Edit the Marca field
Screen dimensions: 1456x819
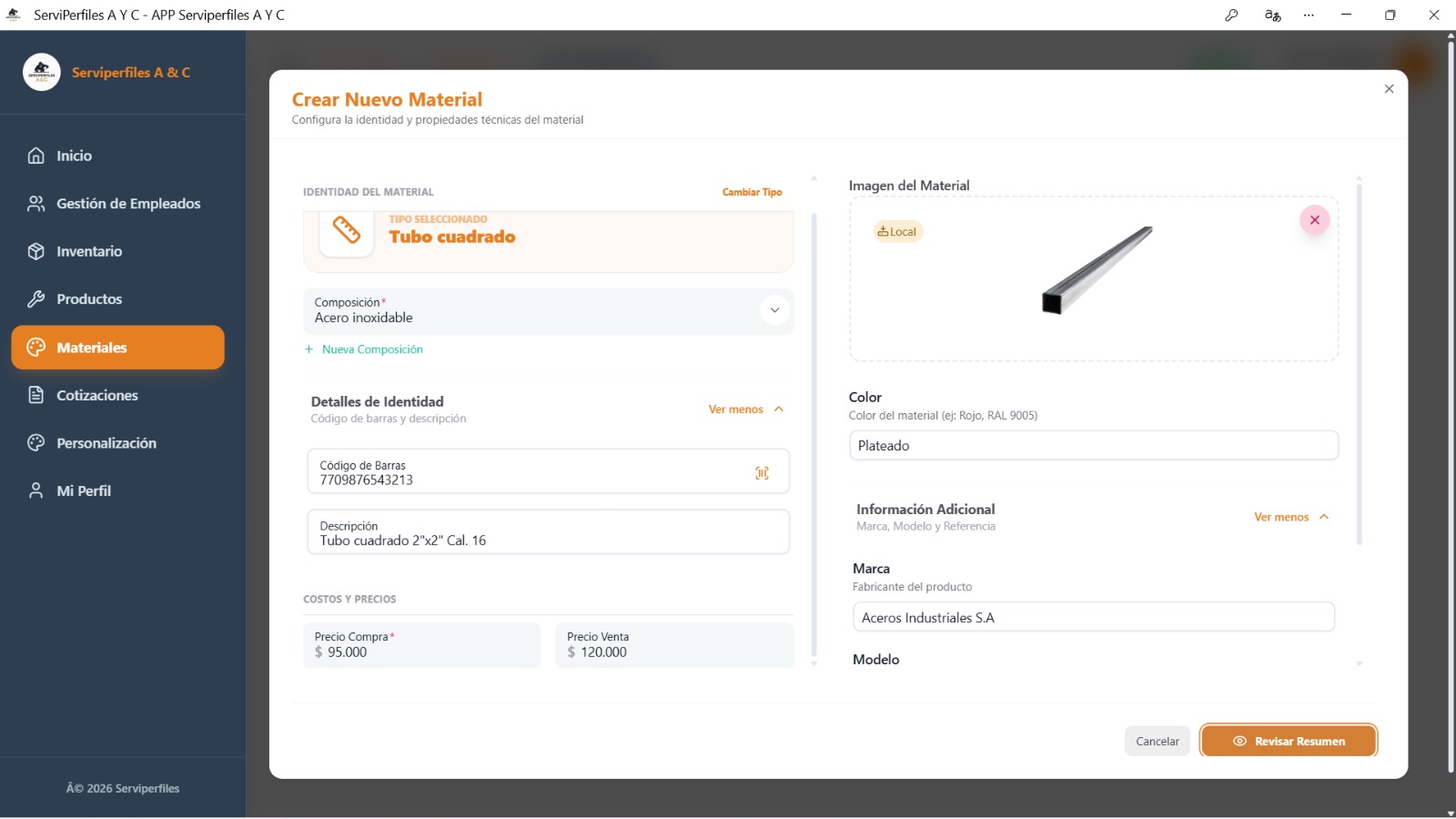pyautogui.click(x=1094, y=617)
